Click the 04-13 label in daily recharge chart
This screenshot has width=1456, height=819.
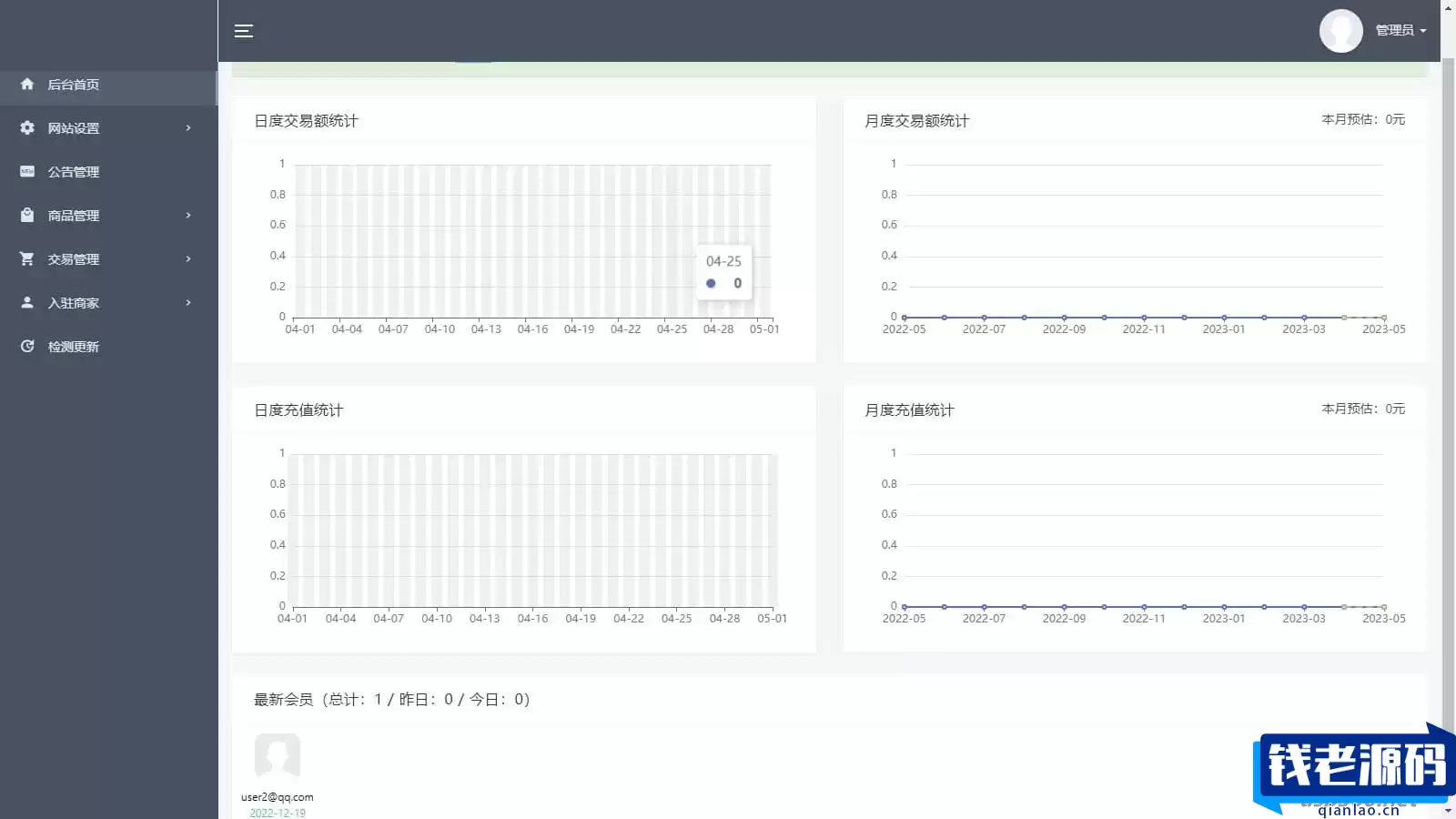click(484, 619)
